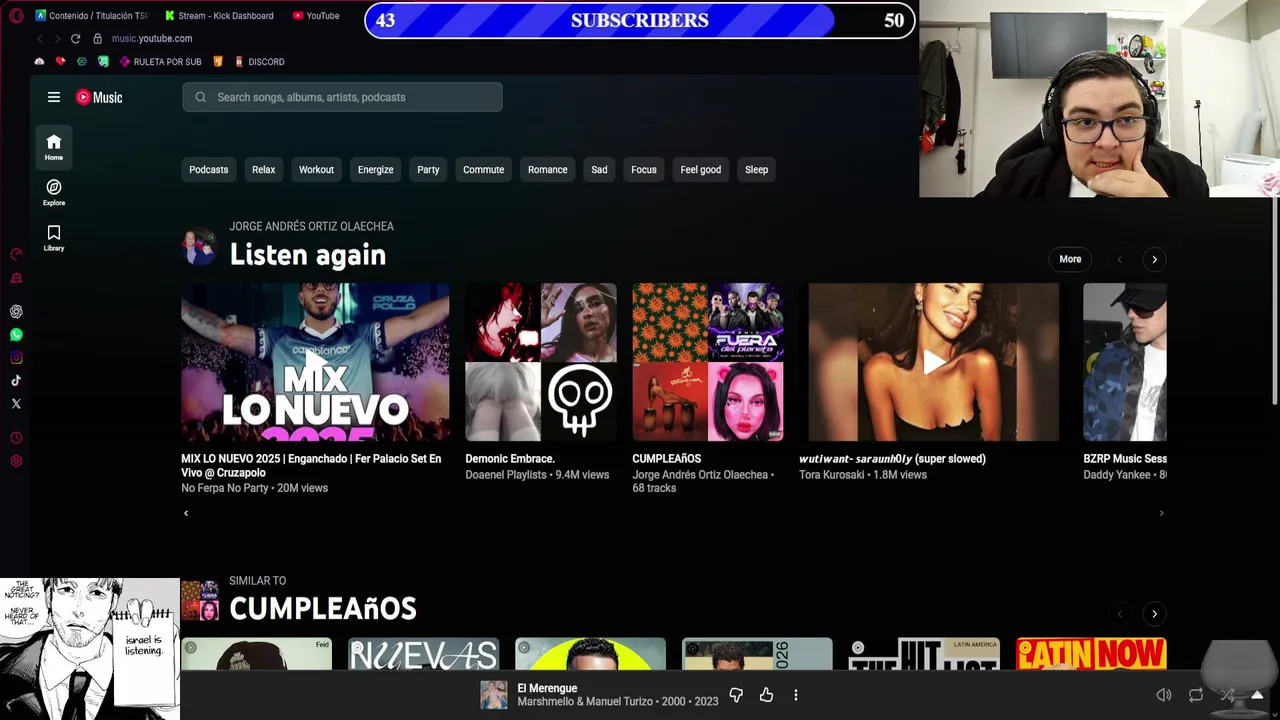The image size is (1280, 720).
Task: Expand the player page arrow
Action: coord(1257,695)
